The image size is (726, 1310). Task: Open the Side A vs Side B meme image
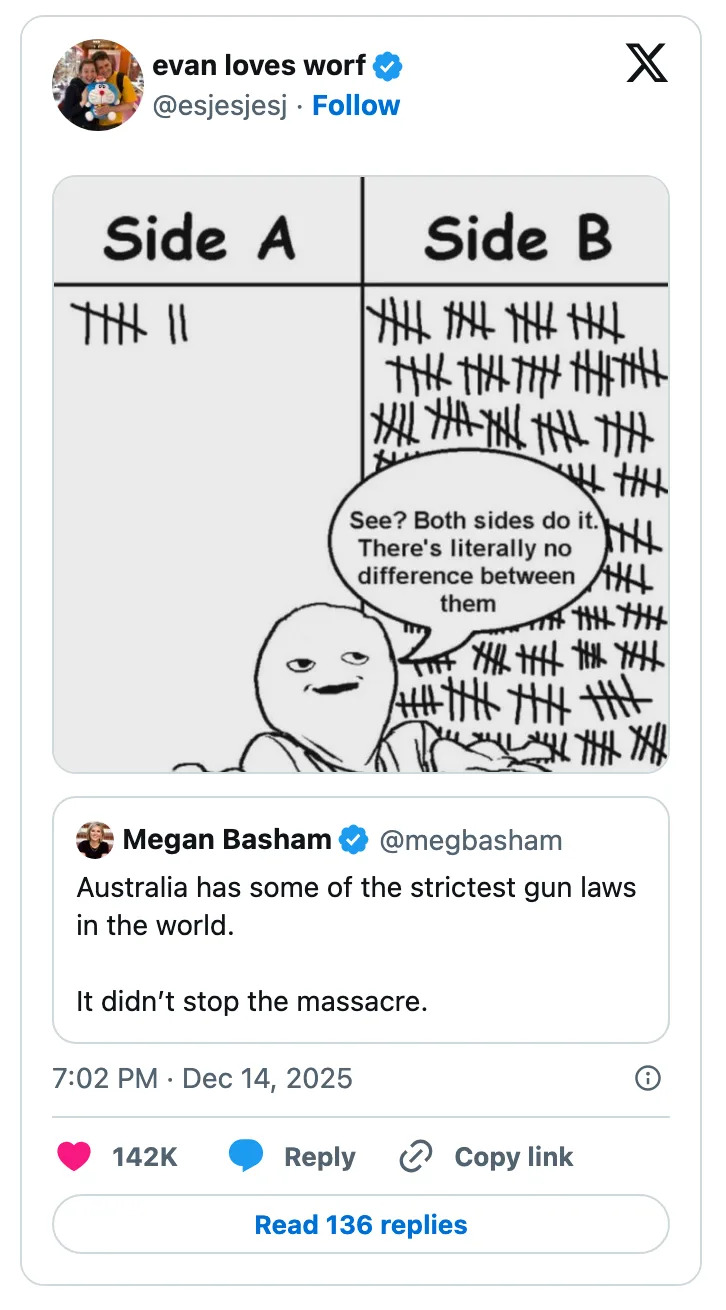point(361,474)
